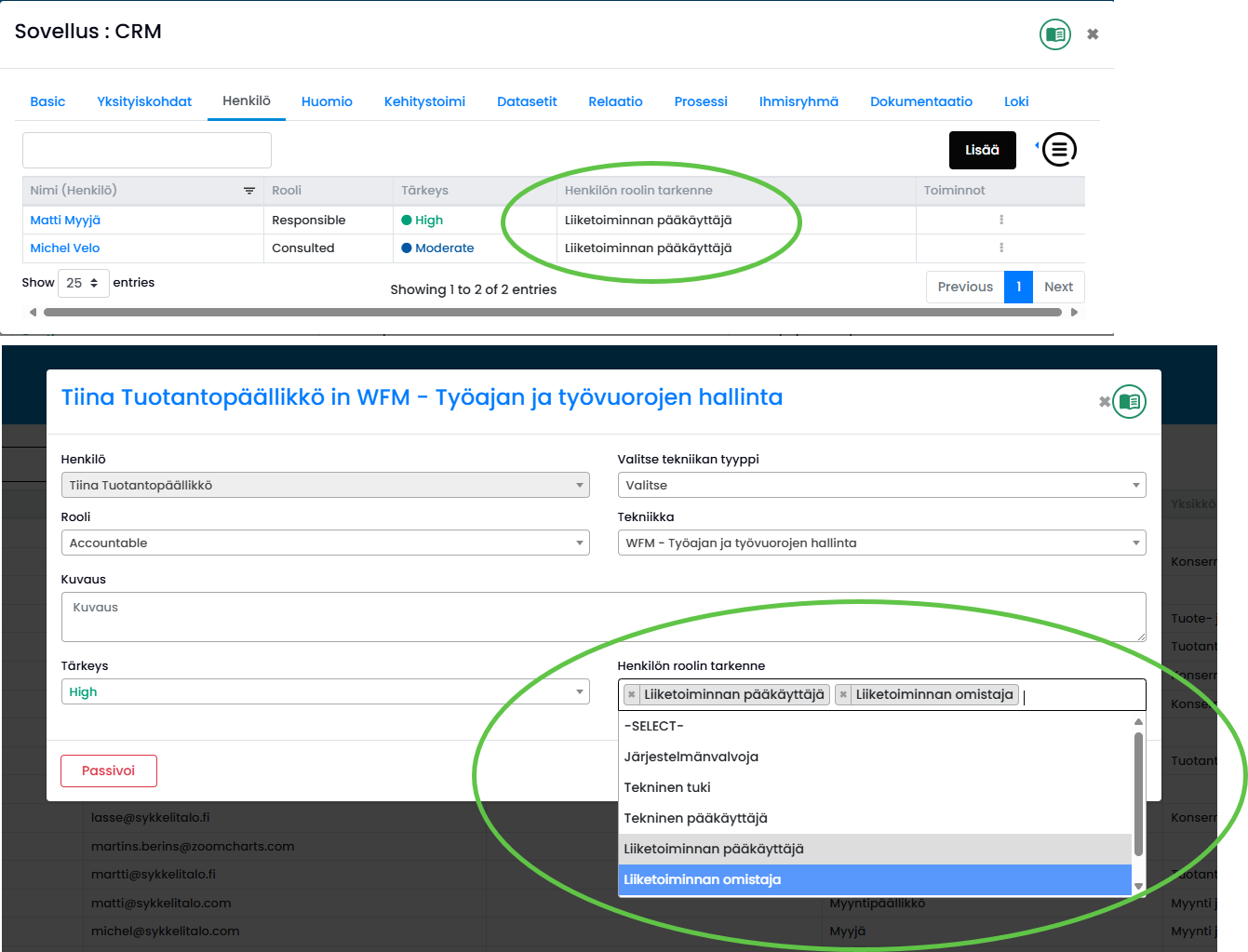Choose Tekninen pääkäyttäjä option
The height and width of the screenshot is (952, 1248).
[x=875, y=818]
